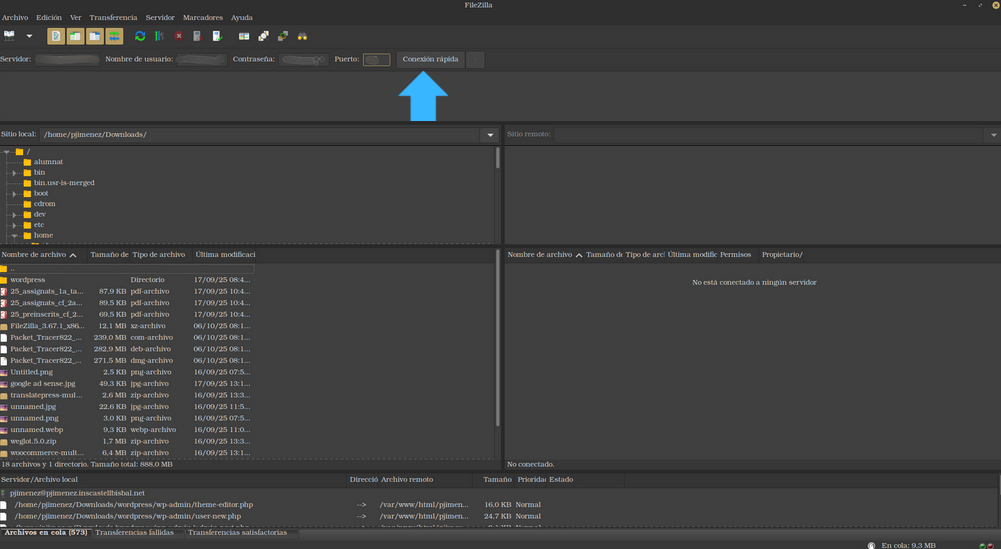Switch to the Transferencias fallidas tab

coord(134,533)
